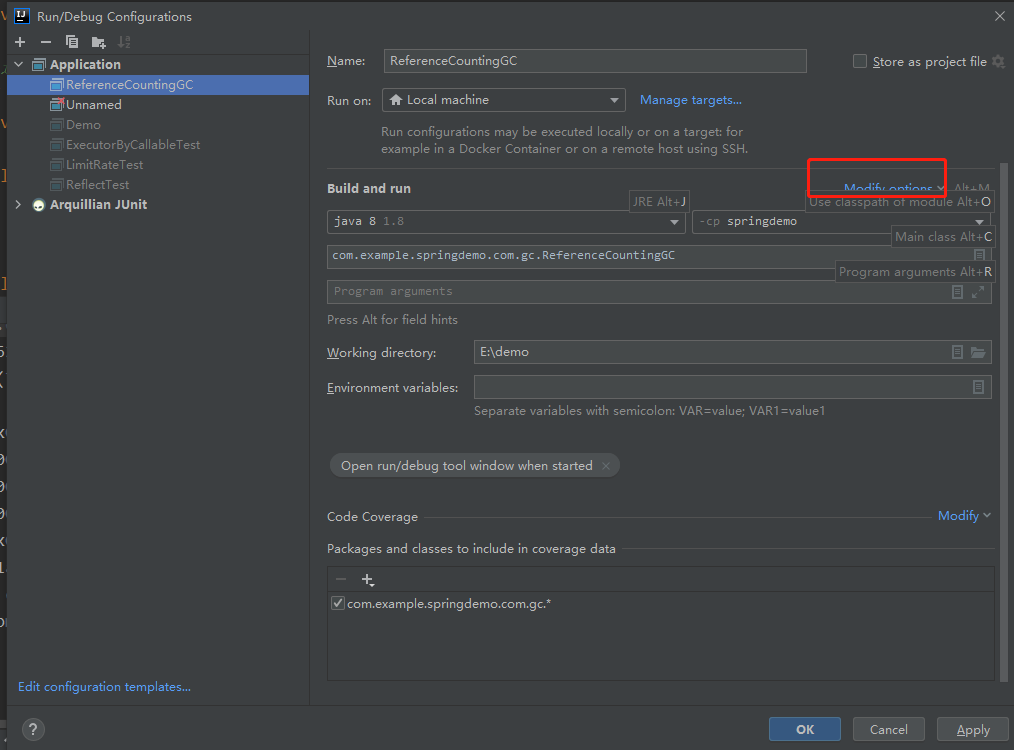
Task: Remove 'Open run/debug tool window' chip
Action: pyautogui.click(x=605, y=466)
